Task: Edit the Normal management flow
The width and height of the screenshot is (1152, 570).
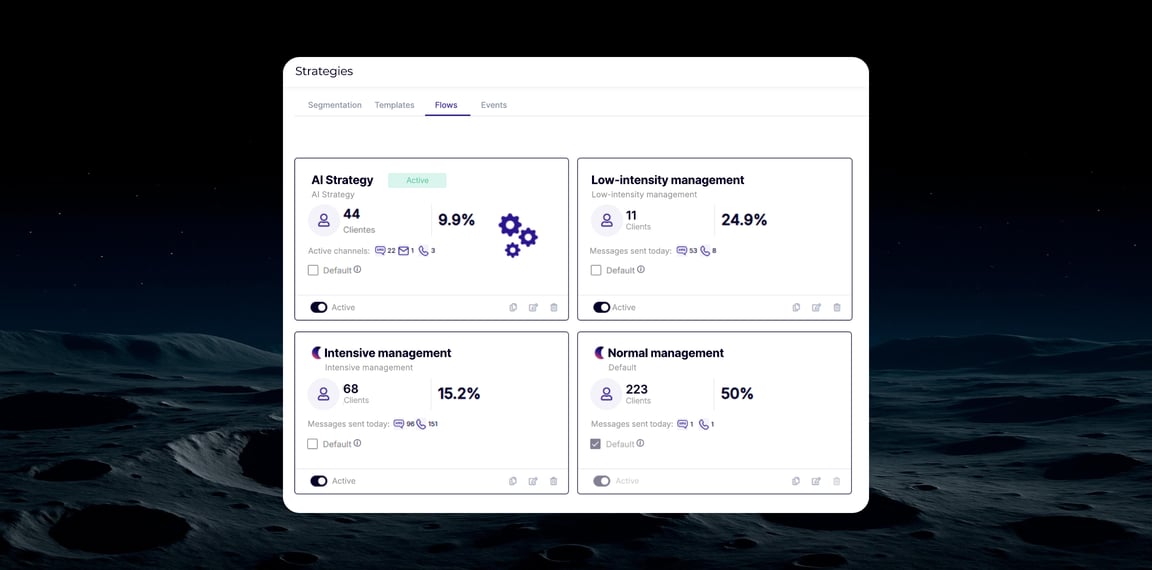Action: tap(816, 481)
